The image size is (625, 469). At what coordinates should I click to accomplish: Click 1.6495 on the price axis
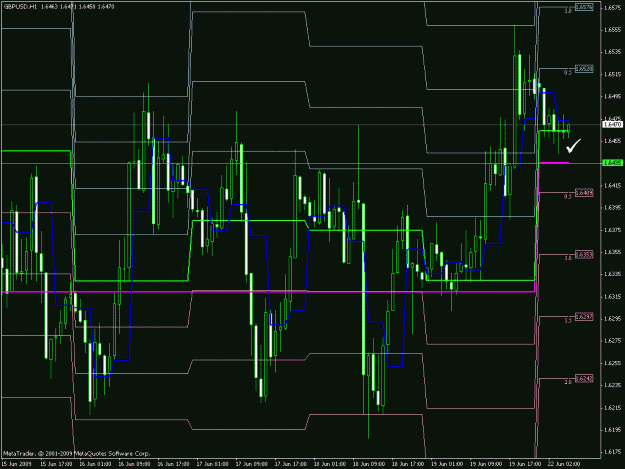click(613, 96)
